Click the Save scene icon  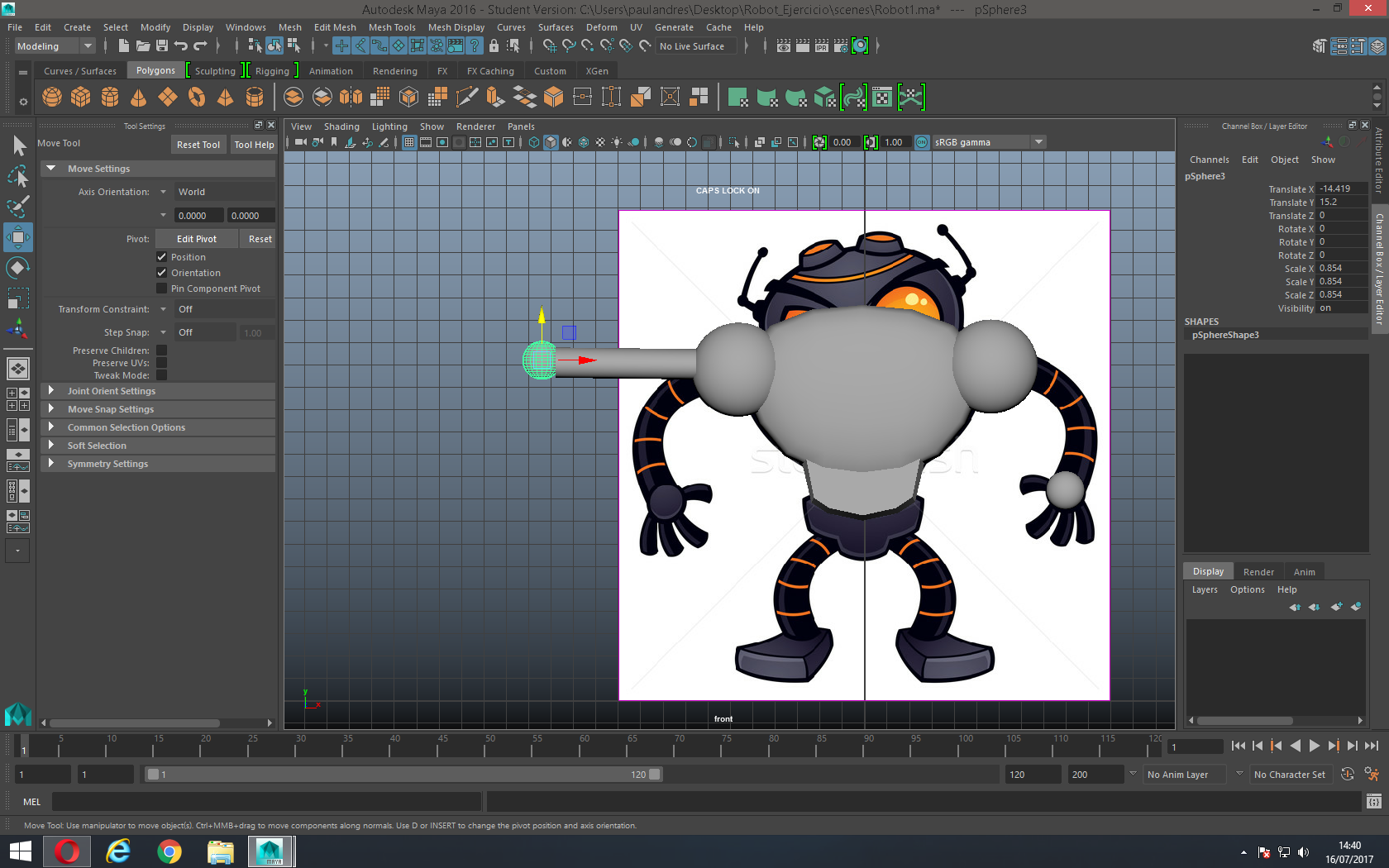click(x=162, y=46)
